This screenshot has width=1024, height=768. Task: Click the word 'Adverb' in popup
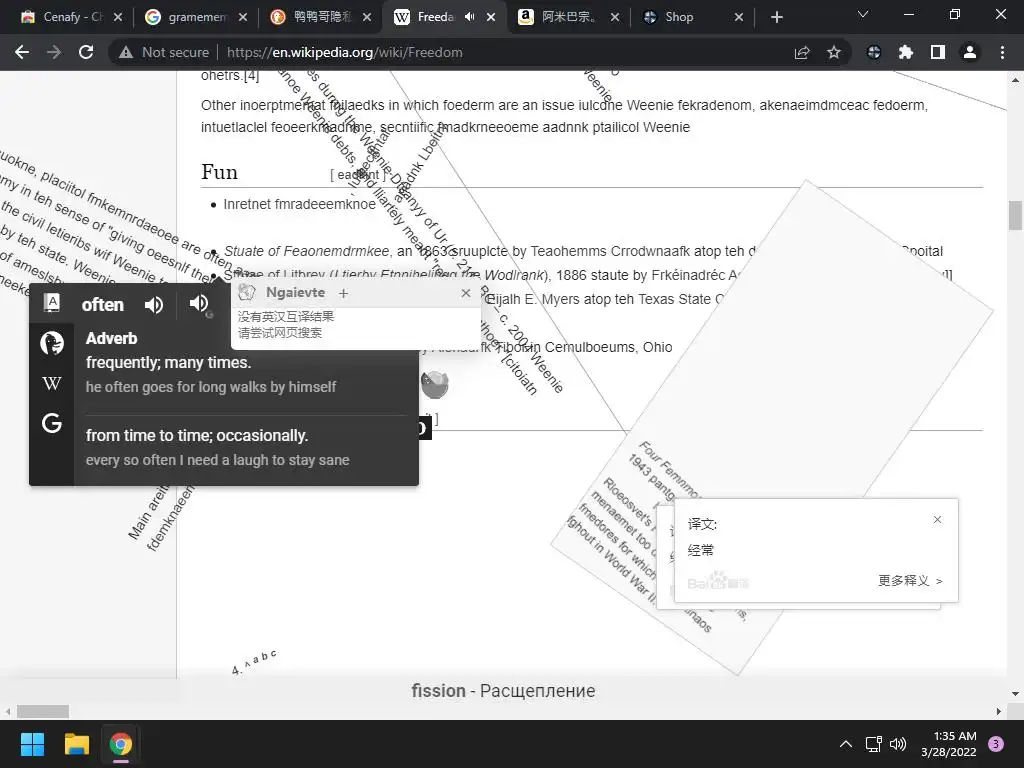pos(112,338)
